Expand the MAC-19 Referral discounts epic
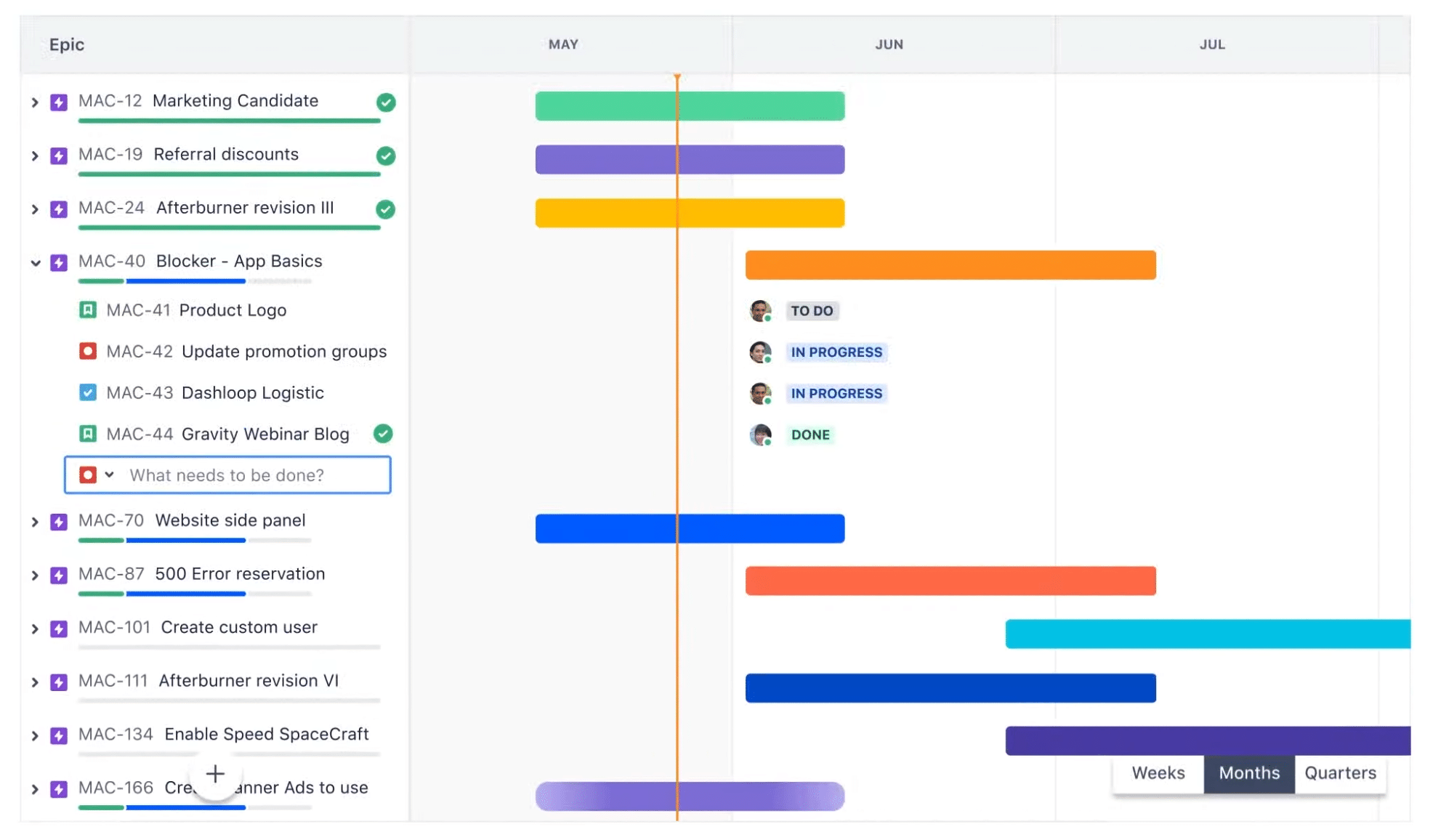The height and width of the screenshot is (840, 1433). pos(35,156)
